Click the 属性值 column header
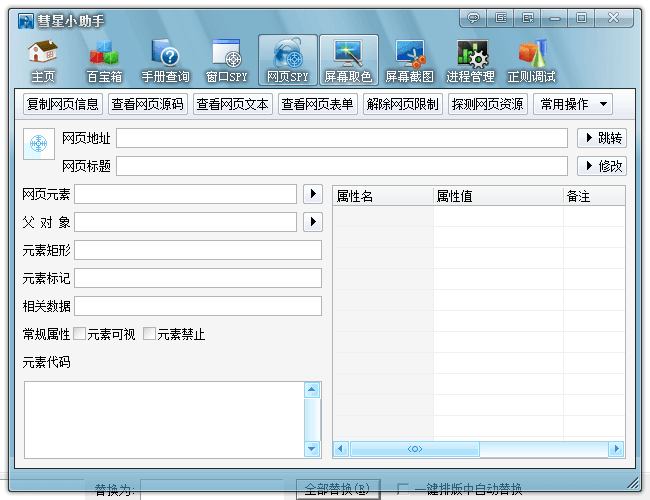650x500 pixels. point(497,197)
